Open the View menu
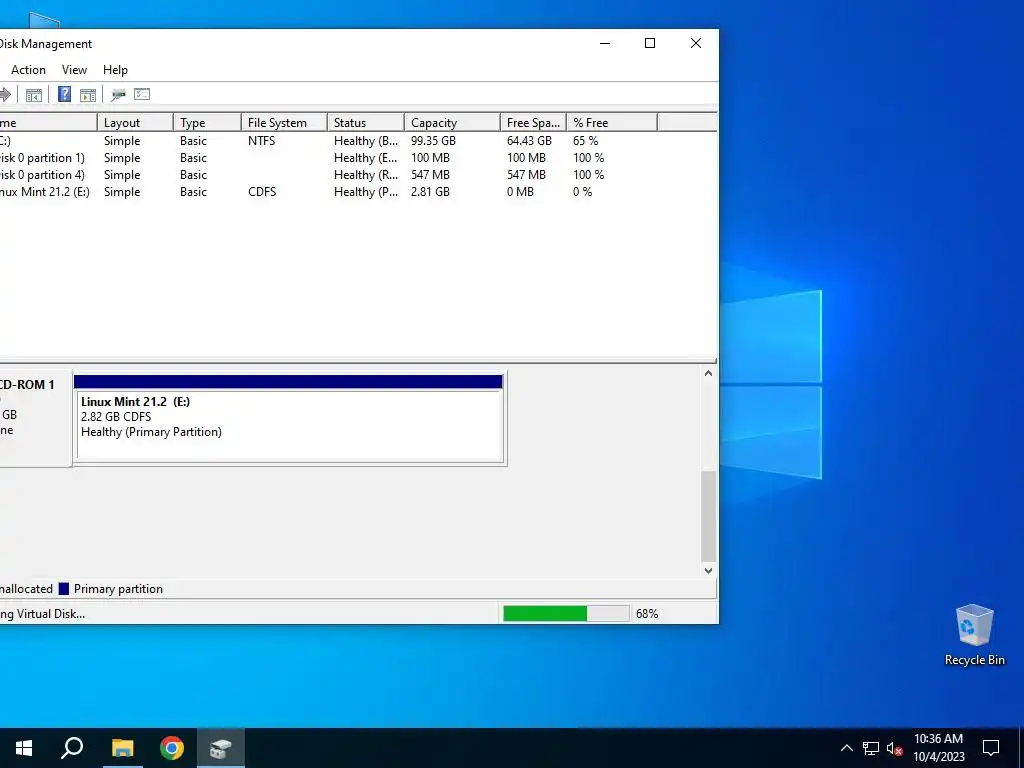The width and height of the screenshot is (1024, 768). click(x=74, y=70)
